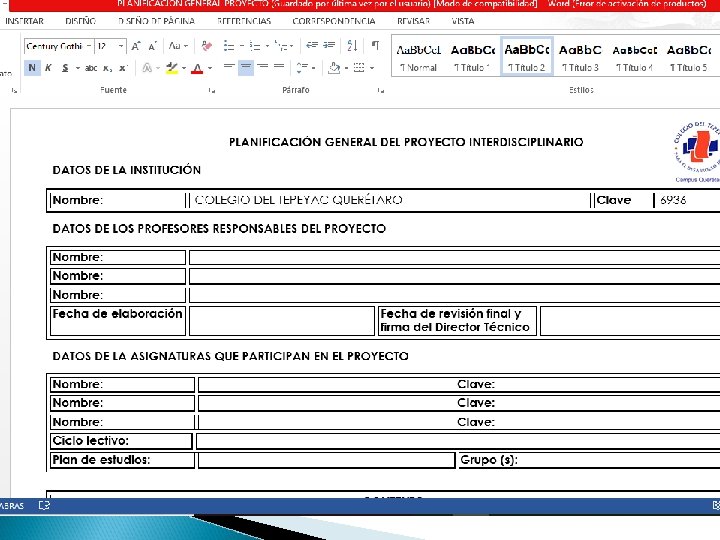Open change case Aa dropdown

click(178, 46)
